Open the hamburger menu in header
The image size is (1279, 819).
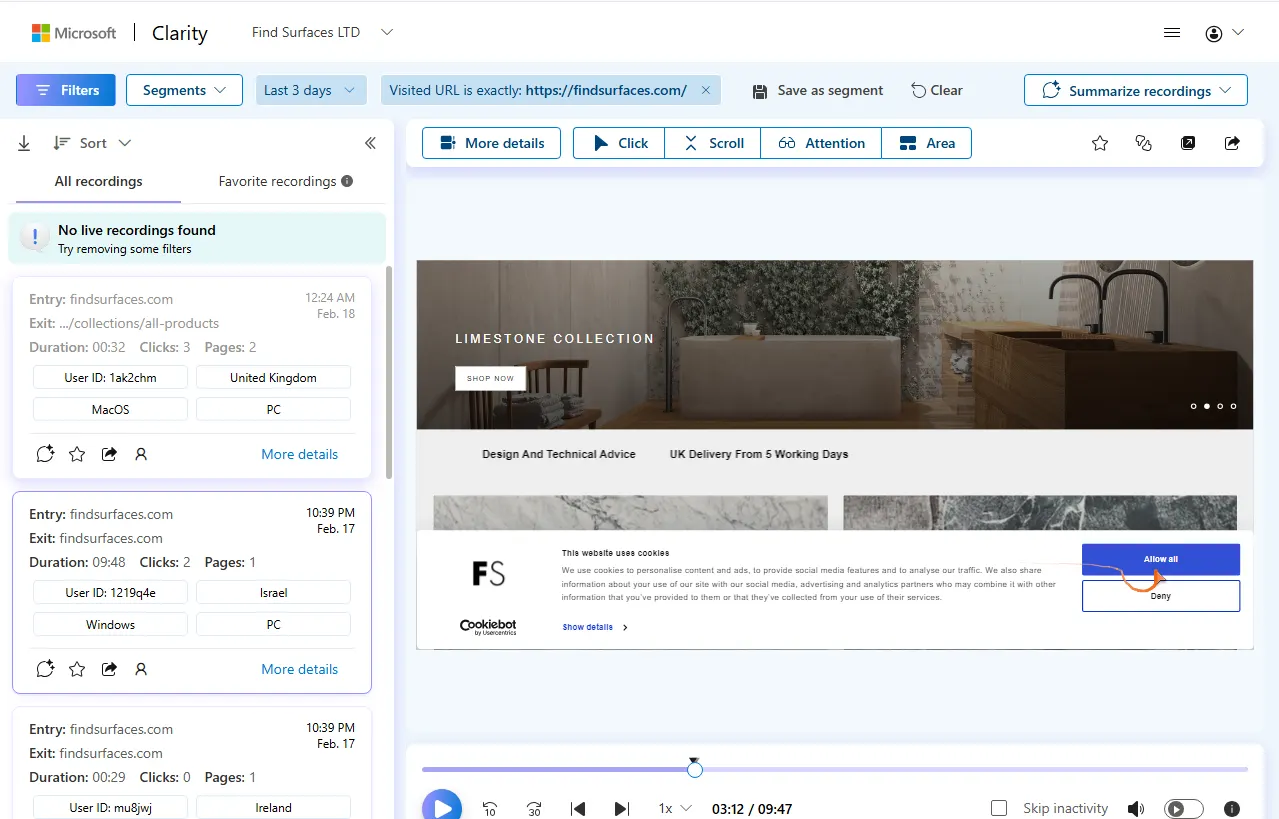1172,33
